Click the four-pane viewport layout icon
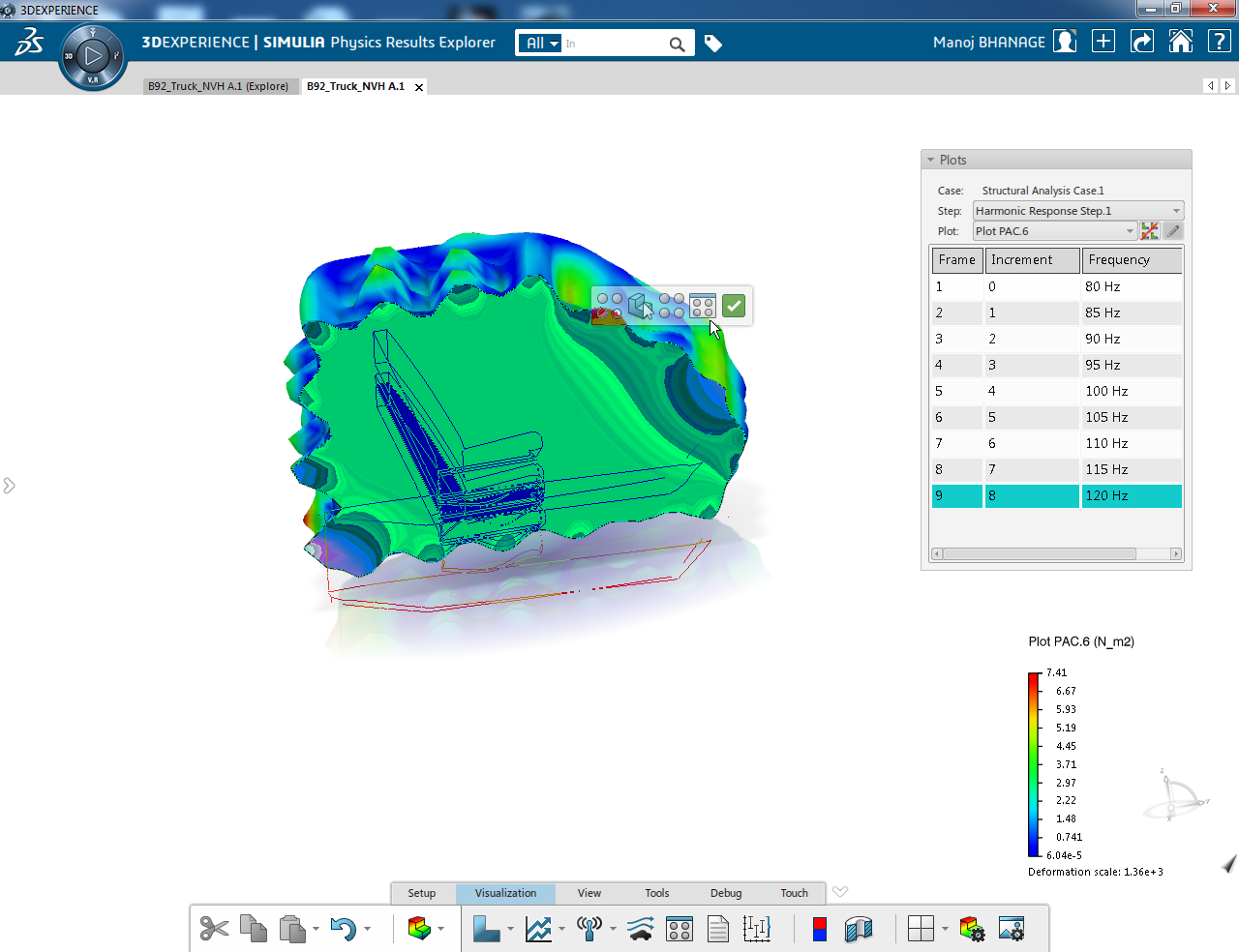 [922, 929]
